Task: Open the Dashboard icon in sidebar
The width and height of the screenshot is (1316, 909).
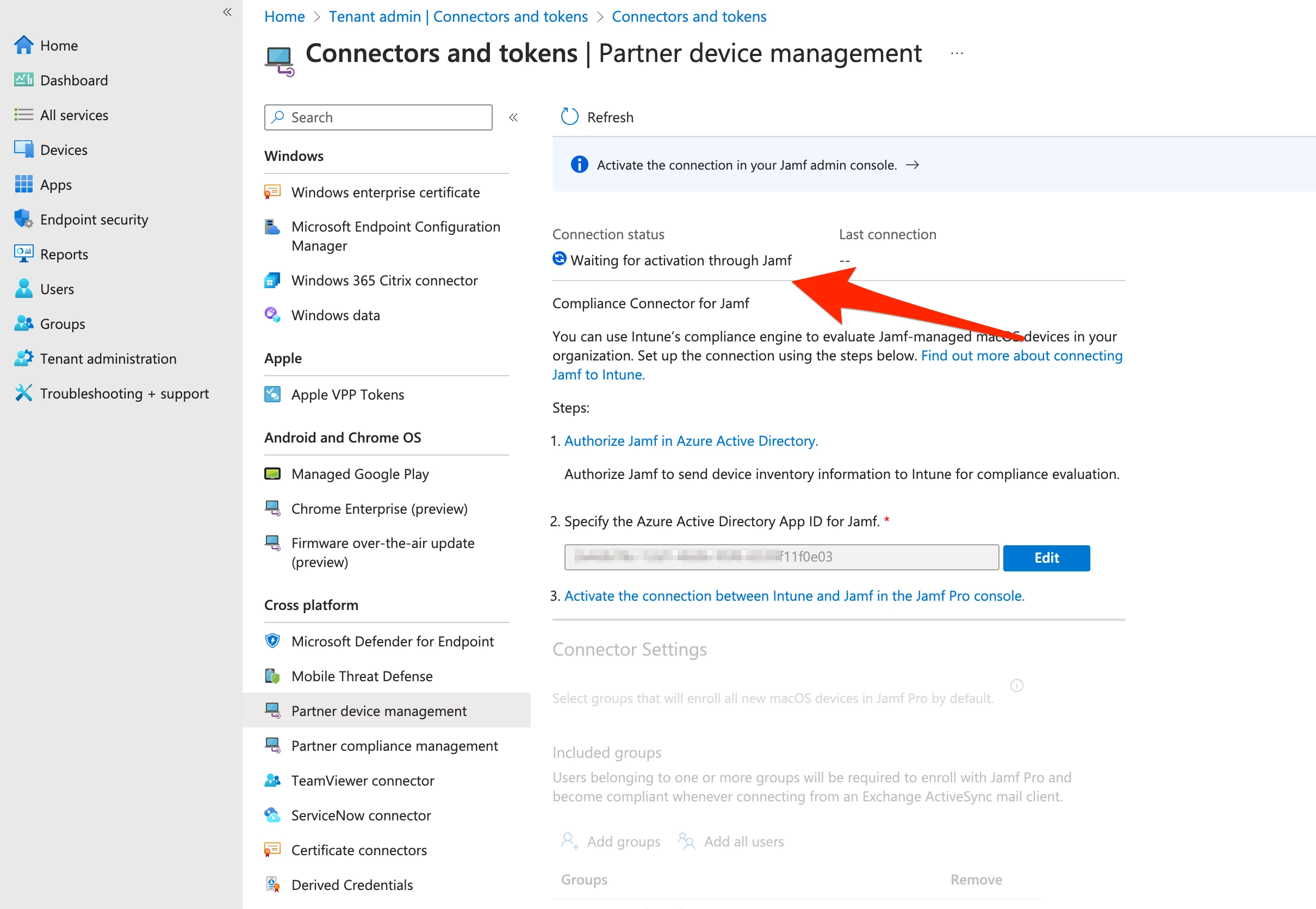Action: tap(23, 80)
